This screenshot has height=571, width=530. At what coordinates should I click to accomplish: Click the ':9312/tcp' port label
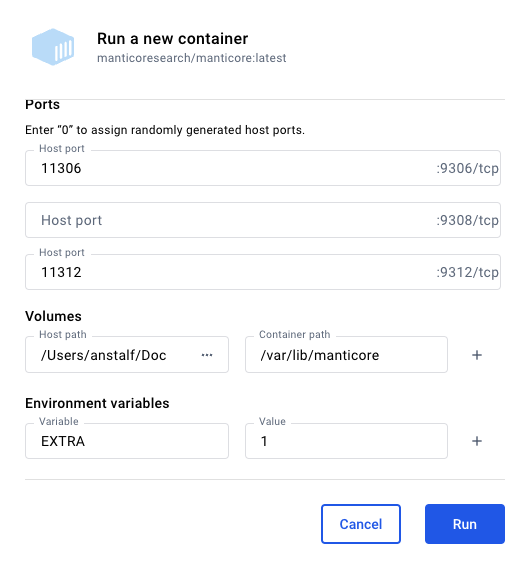pos(468,272)
